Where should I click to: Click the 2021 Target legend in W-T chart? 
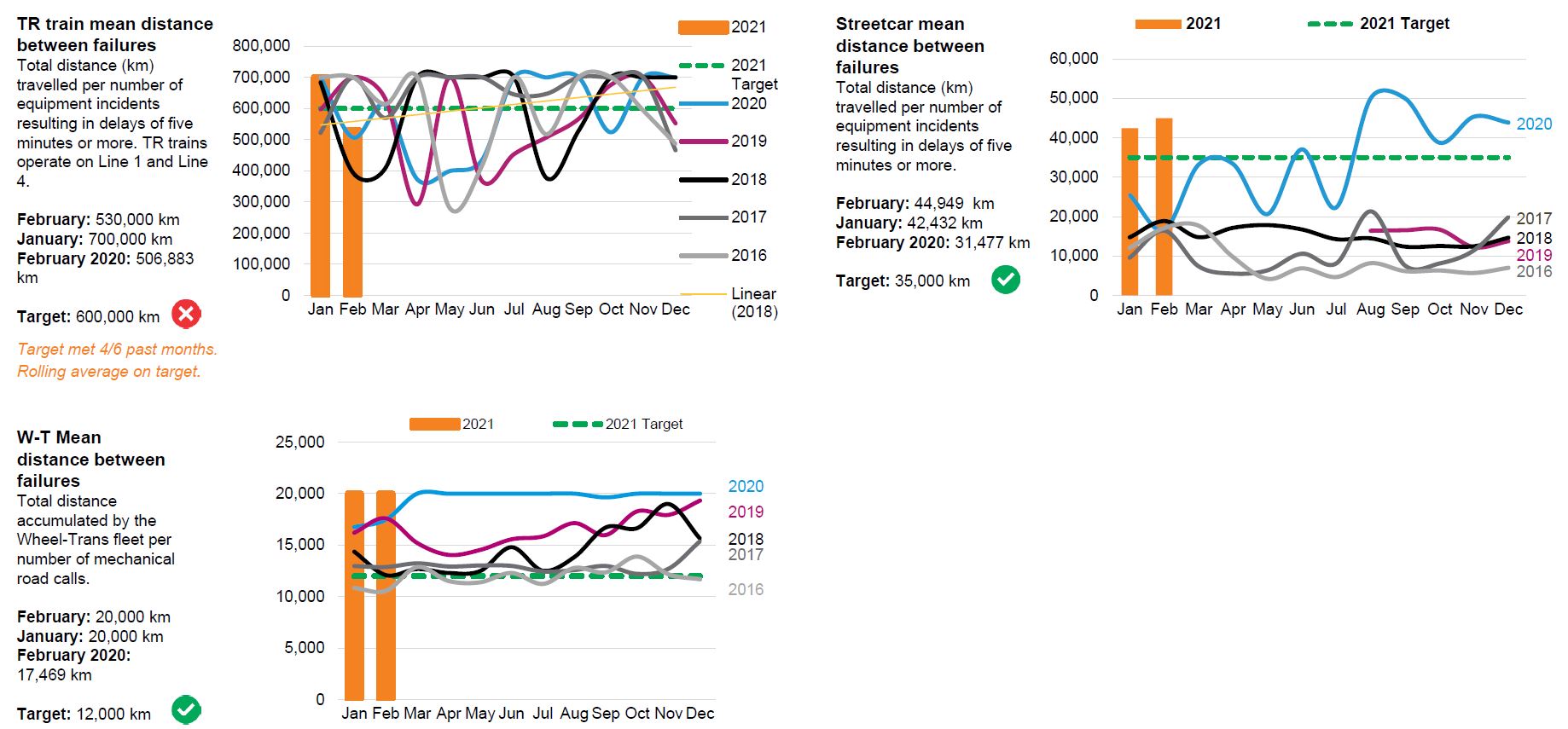tap(578, 425)
